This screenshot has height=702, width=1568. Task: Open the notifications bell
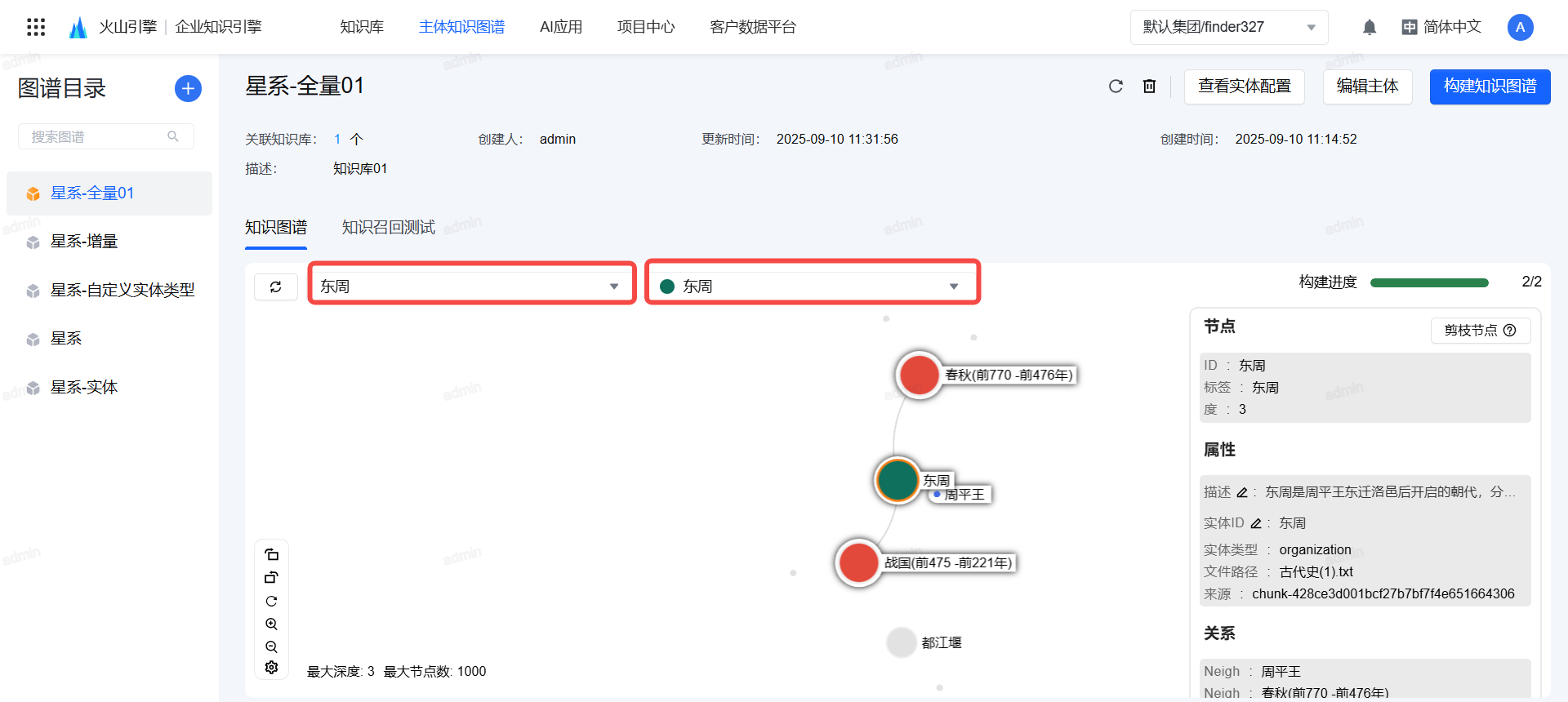point(1370,27)
